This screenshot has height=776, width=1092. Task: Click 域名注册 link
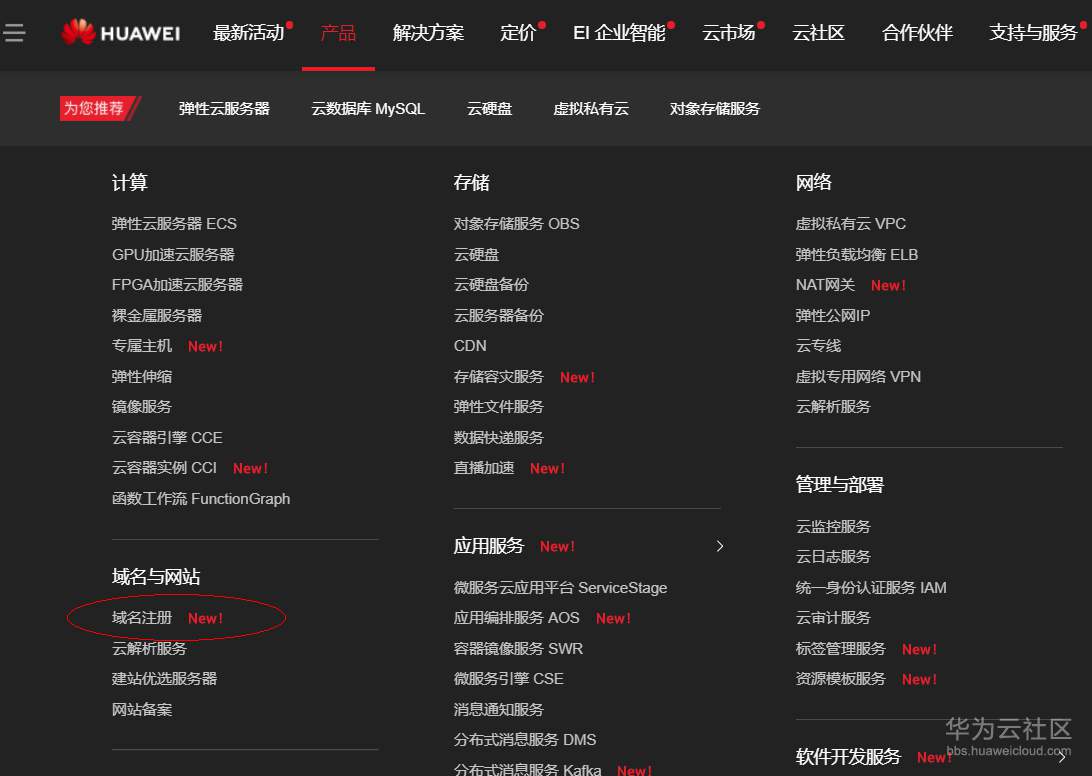tap(142, 618)
